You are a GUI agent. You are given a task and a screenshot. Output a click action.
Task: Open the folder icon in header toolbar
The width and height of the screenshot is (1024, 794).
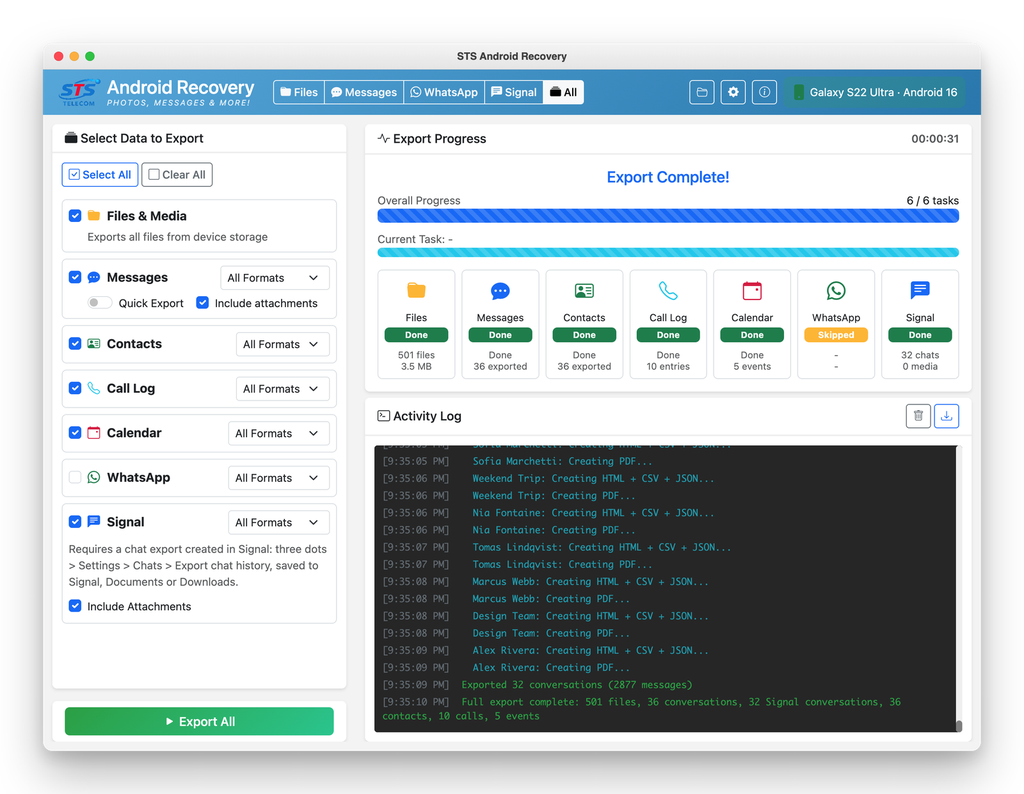pyautogui.click(x=701, y=92)
